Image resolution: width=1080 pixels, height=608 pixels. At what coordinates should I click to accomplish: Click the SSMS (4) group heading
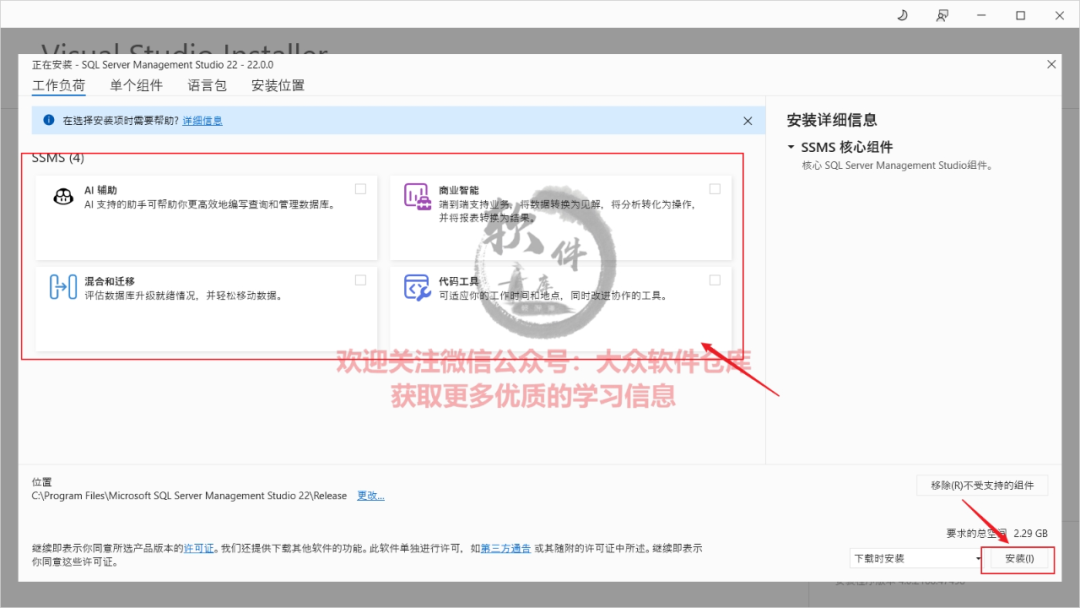58,158
